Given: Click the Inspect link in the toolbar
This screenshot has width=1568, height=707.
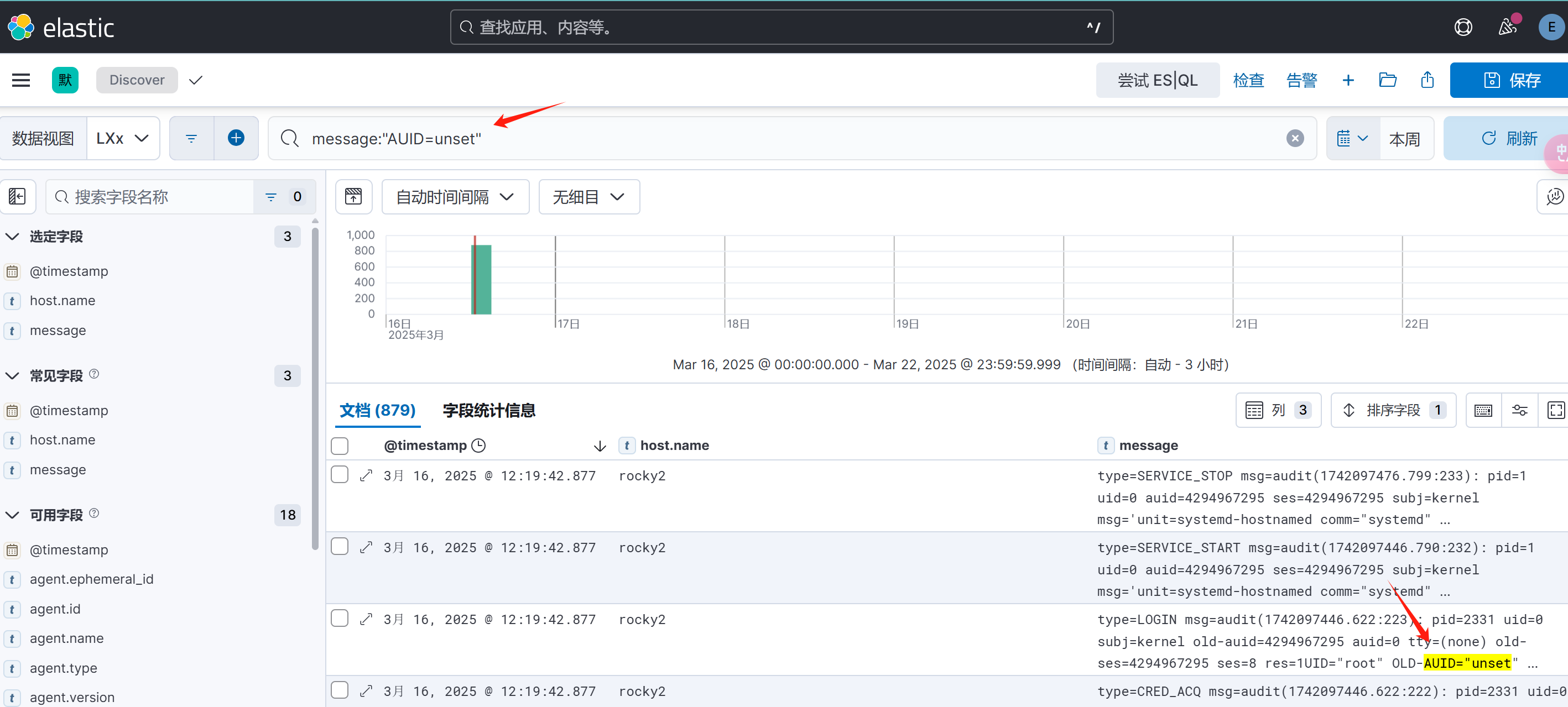Looking at the screenshot, I should point(1248,80).
